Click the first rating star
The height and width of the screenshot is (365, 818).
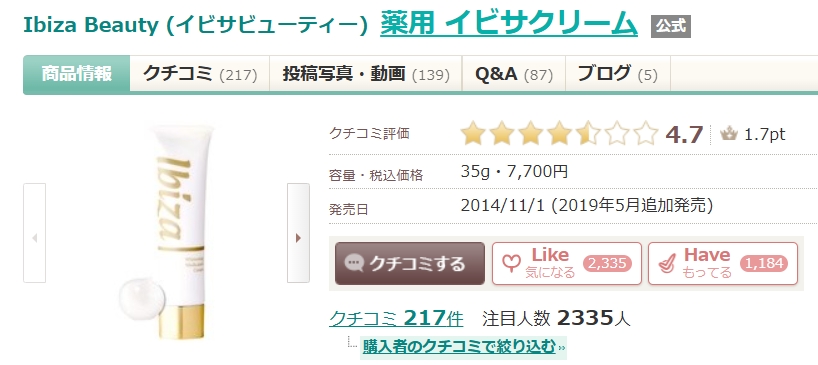(473, 133)
